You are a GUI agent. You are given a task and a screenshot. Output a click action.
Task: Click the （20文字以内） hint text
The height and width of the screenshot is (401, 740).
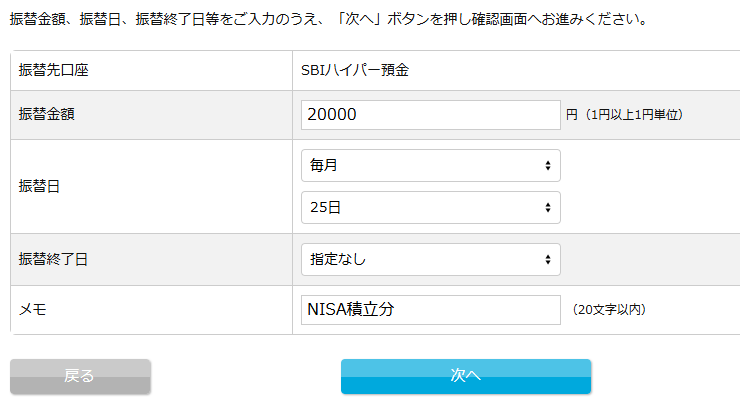[x=609, y=310]
